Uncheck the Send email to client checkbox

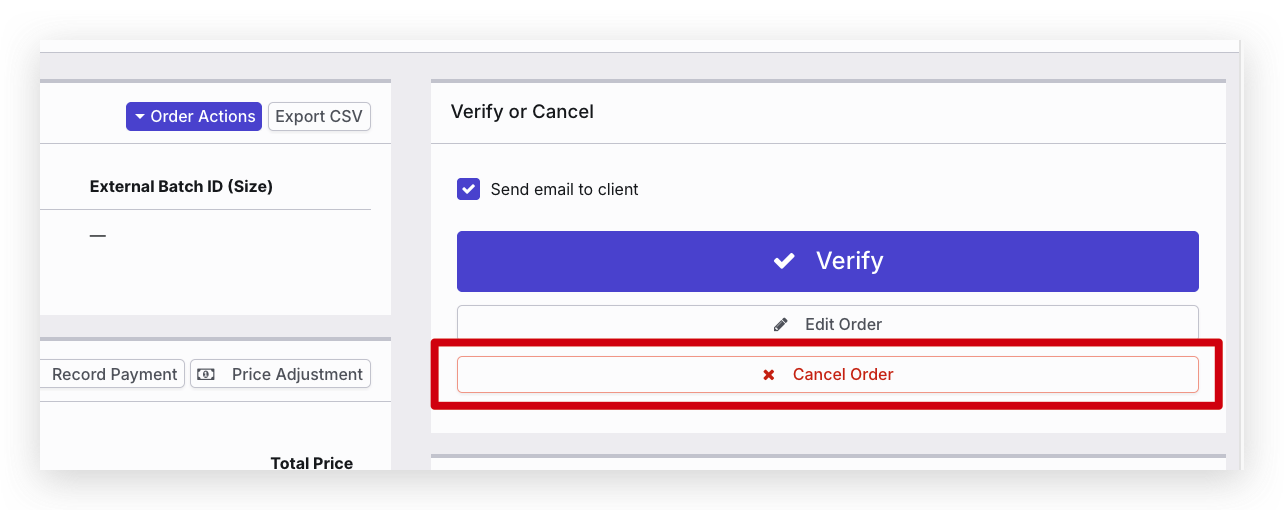[468, 189]
